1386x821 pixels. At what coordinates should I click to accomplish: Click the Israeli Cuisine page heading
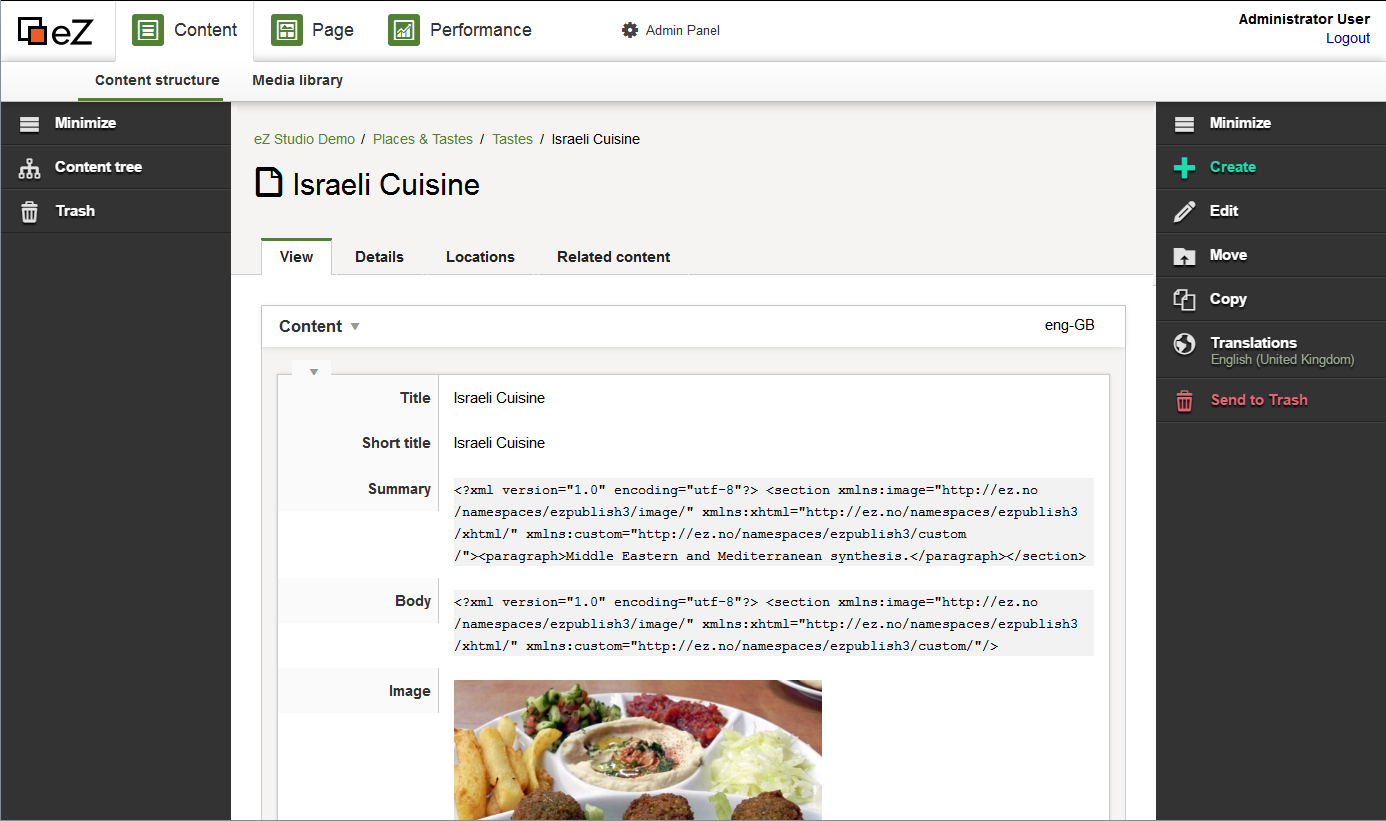click(386, 185)
